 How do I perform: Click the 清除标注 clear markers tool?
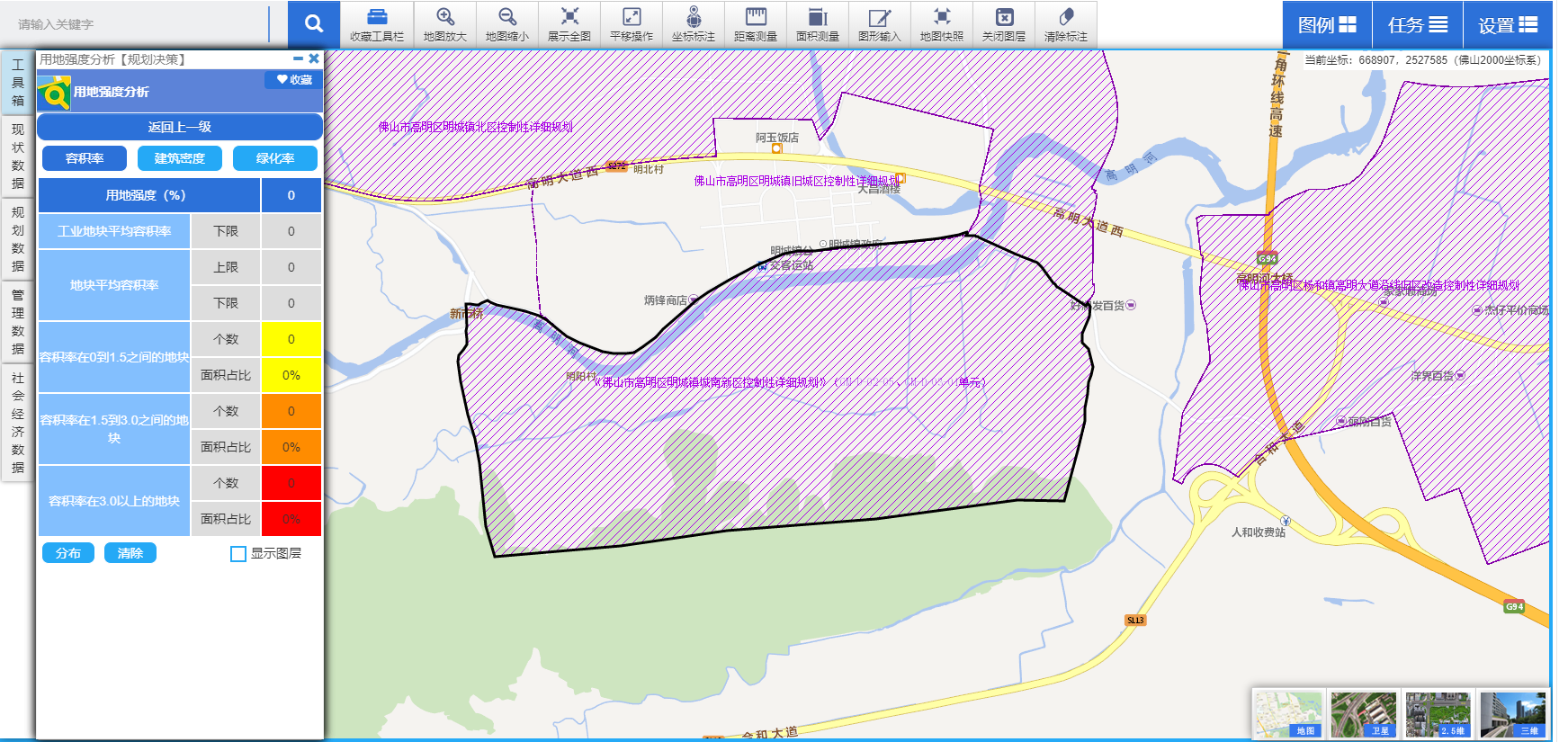(1065, 24)
